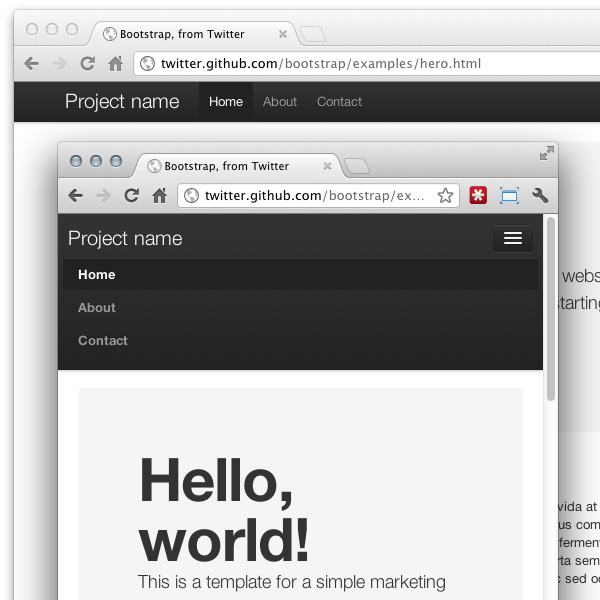Click the Project name brand link in background window

122,101
